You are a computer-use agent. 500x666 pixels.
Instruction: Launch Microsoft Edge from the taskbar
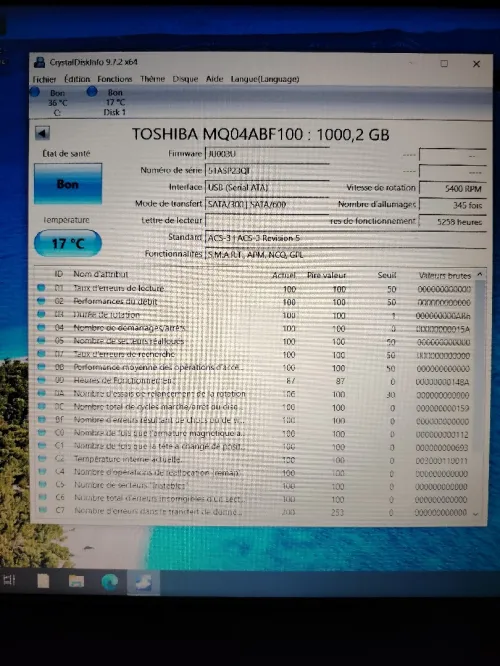[x=110, y=581]
